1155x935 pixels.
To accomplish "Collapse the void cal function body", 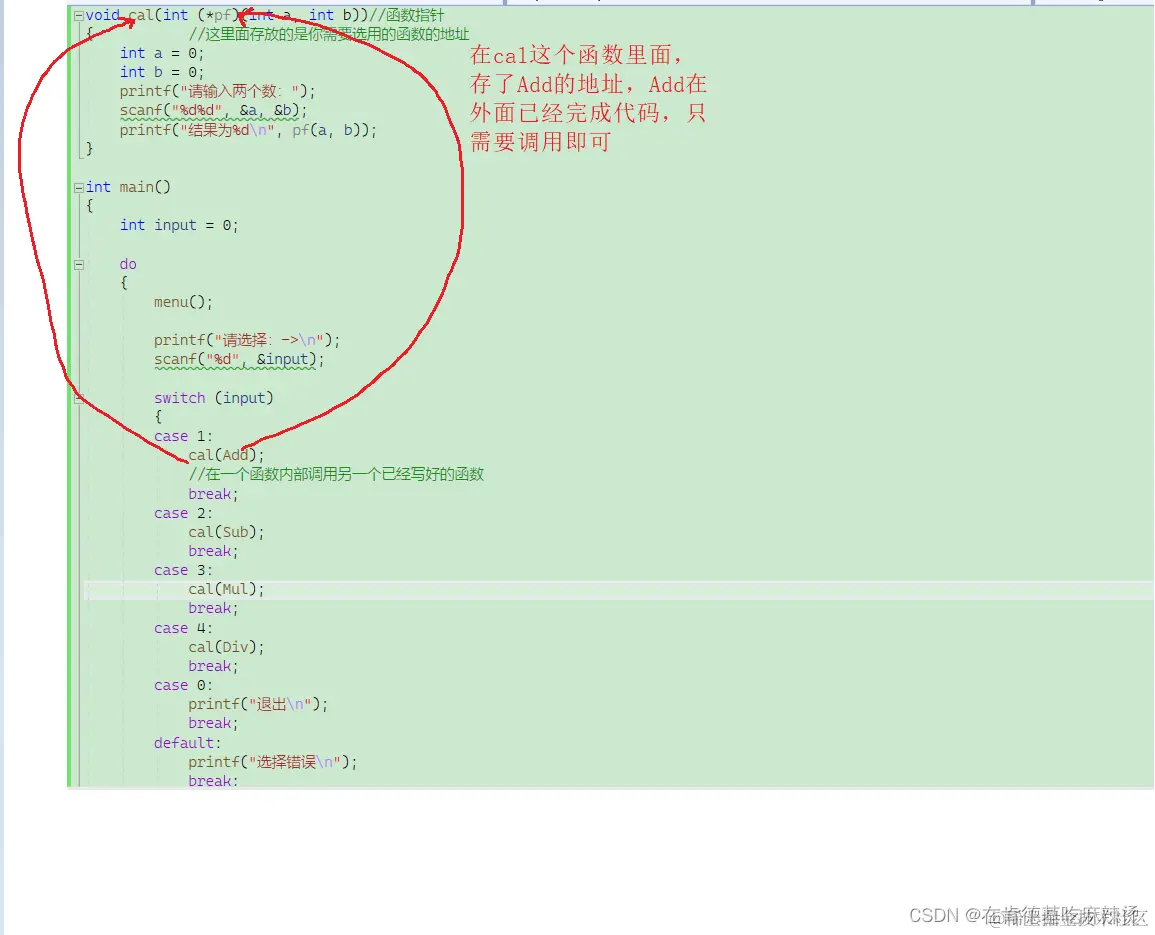I will click(x=78, y=15).
